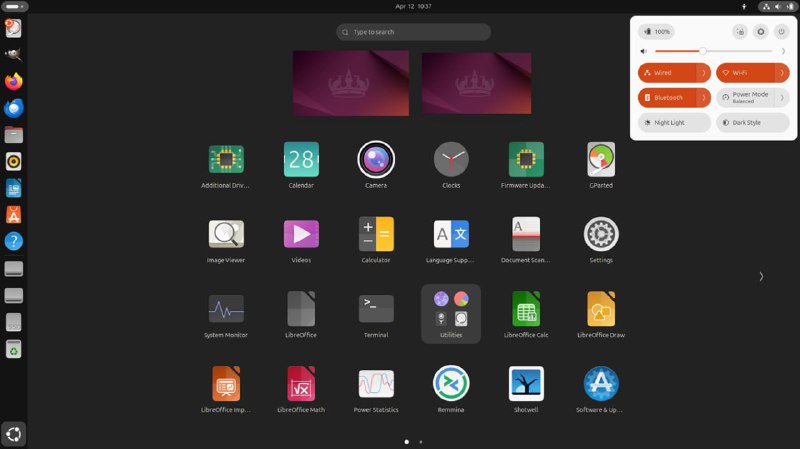Open the power off menu button
The width and height of the screenshot is (800, 449).
coord(781,32)
